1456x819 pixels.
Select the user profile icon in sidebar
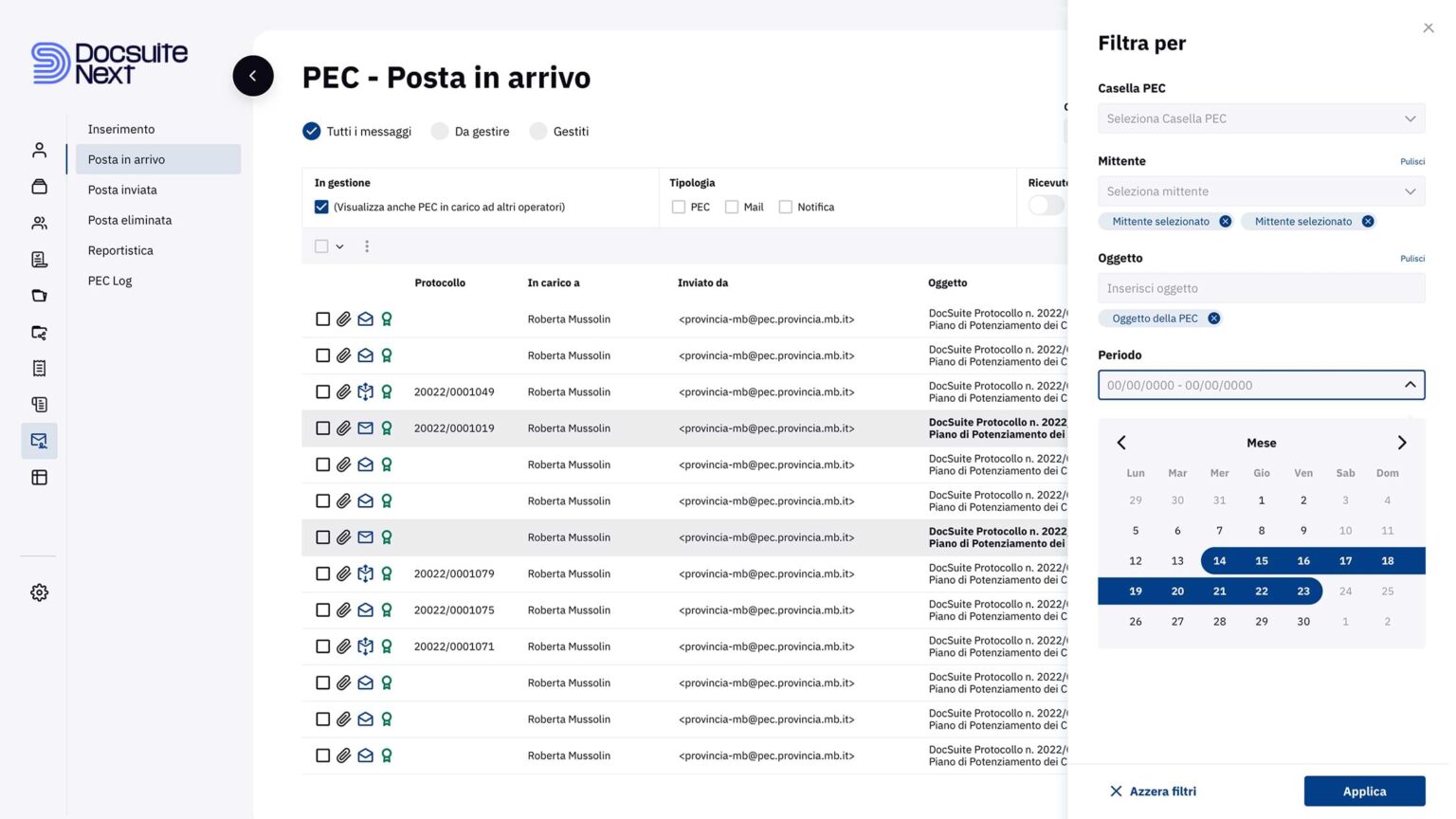pyautogui.click(x=39, y=149)
